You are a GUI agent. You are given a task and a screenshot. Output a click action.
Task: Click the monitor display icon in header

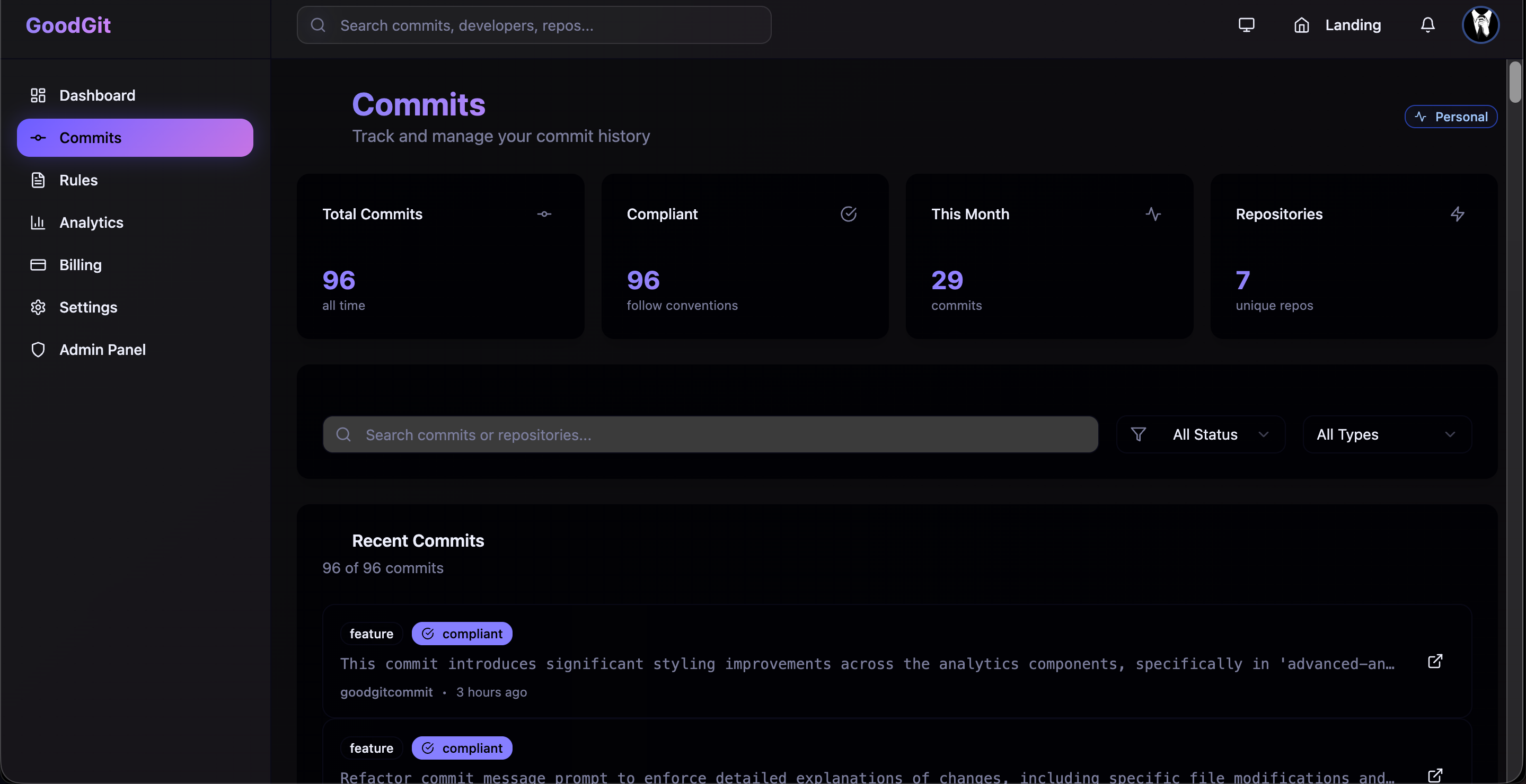[x=1246, y=25]
